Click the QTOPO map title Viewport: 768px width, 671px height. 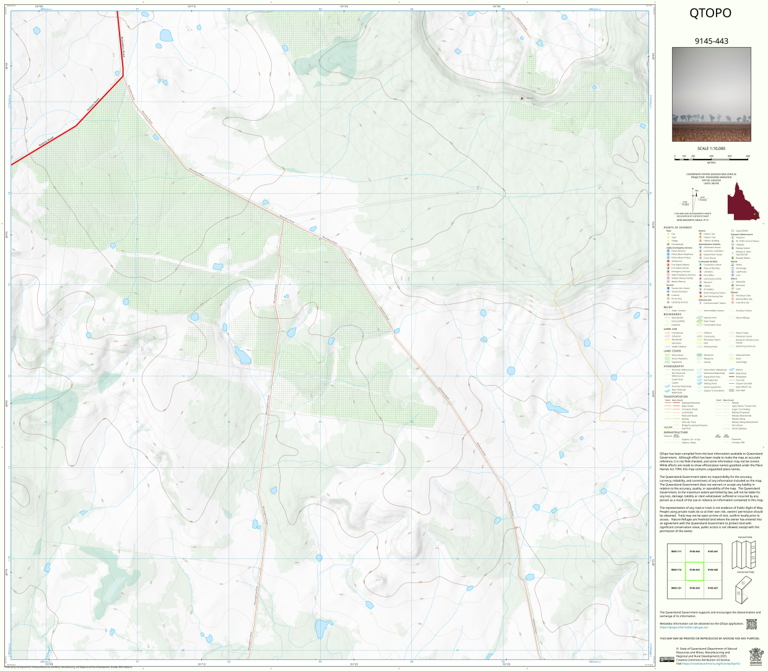point(710,13)
